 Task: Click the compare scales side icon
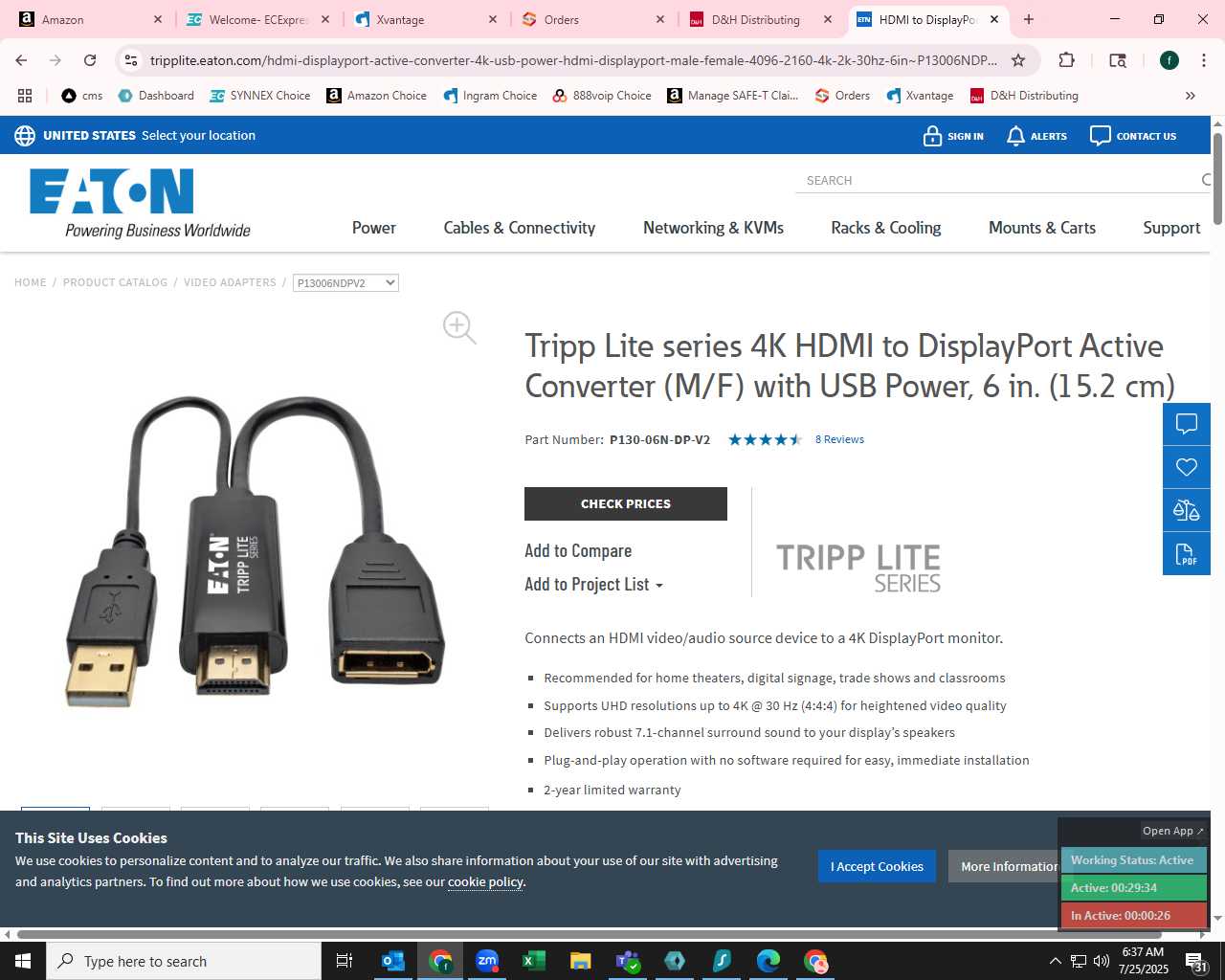[1187, 510]
